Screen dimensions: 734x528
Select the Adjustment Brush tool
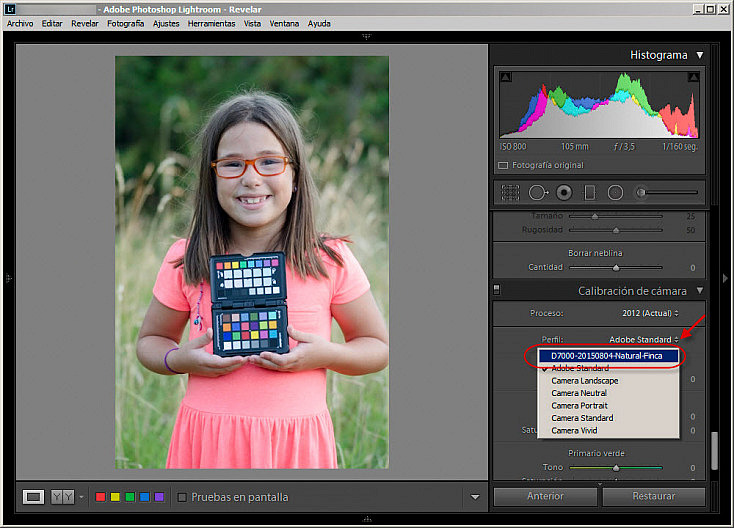(x=640, y=192)
